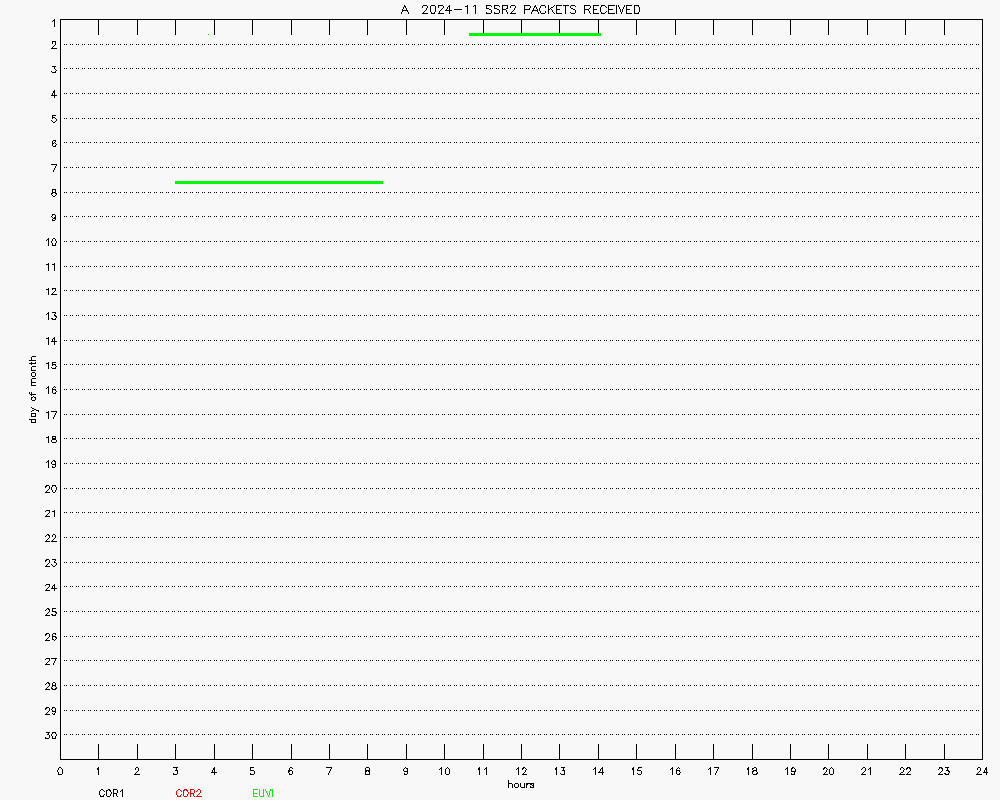Click day 7 label on y-axis
This screenshot has width=1000, height=800.
(x=50, y=168)
